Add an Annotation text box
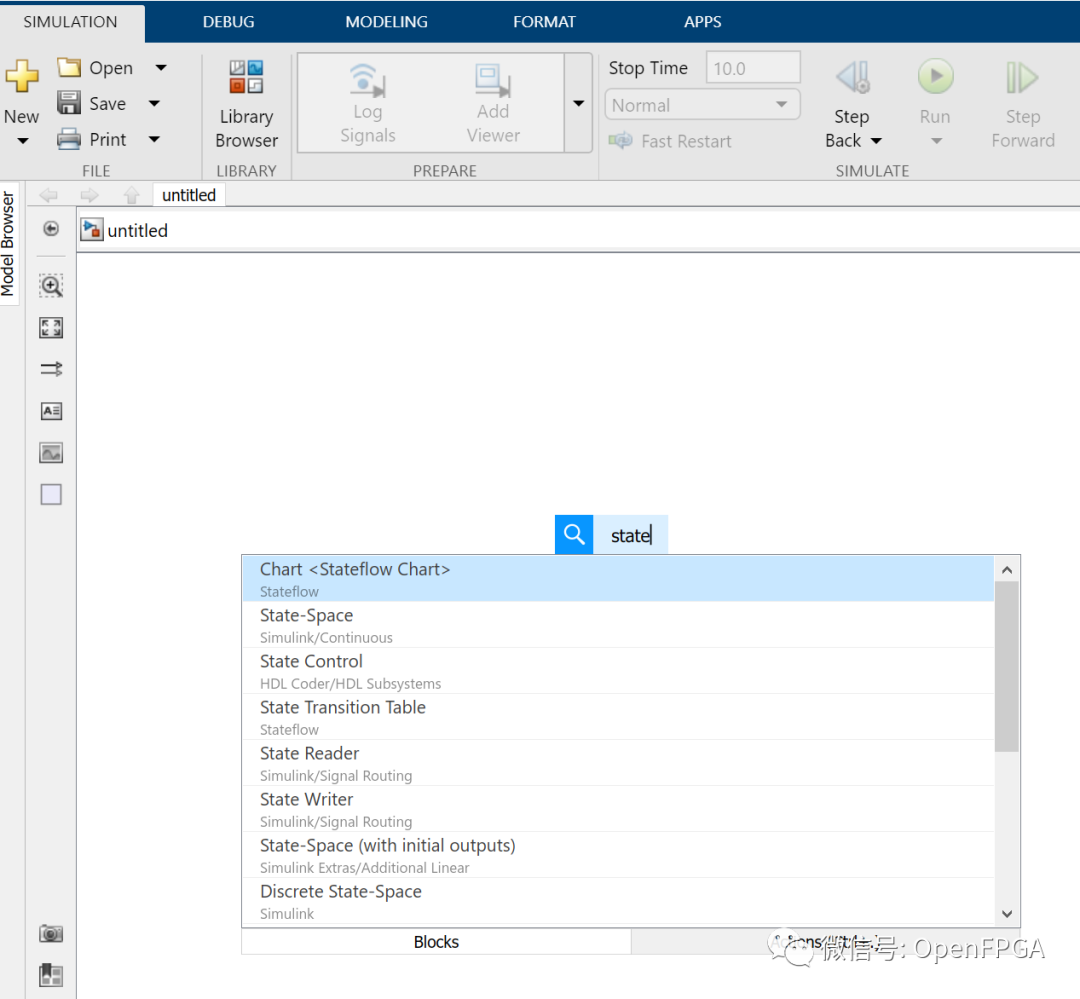Viewport: 1080px width, 999px height. (51, 411)
